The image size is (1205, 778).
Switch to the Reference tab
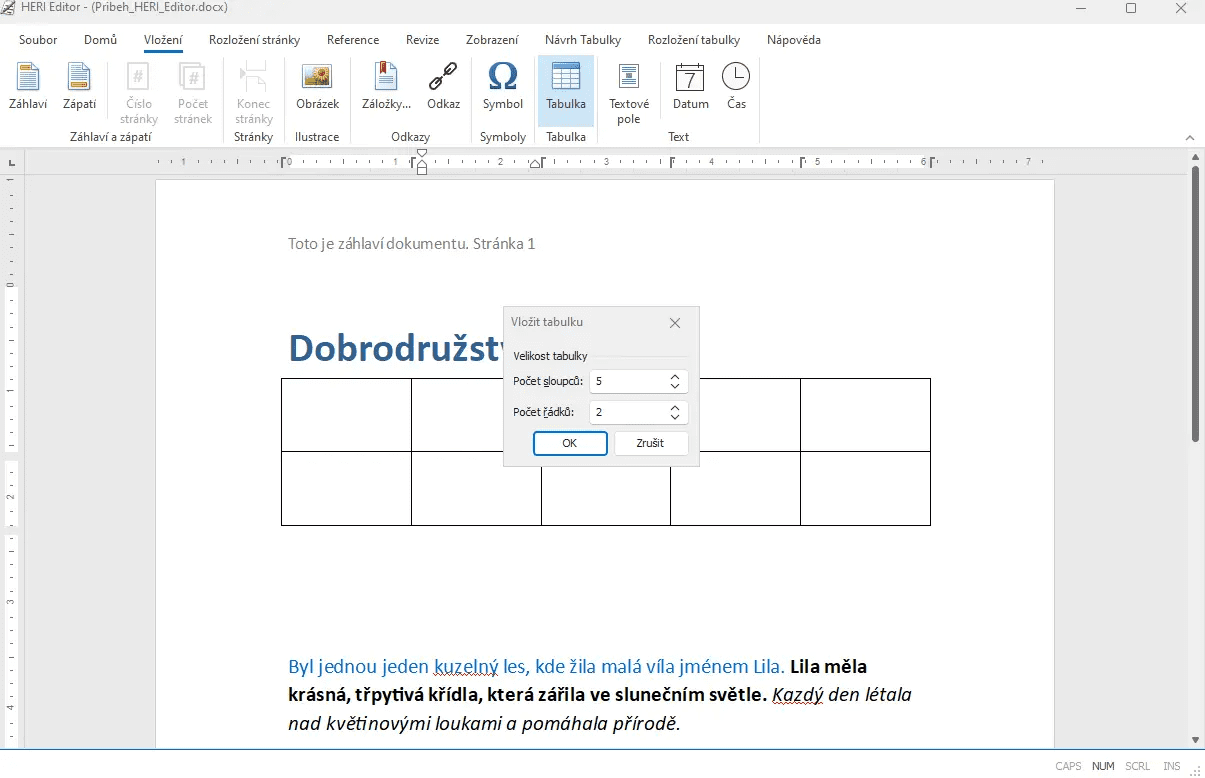click(x=353, y=40)
